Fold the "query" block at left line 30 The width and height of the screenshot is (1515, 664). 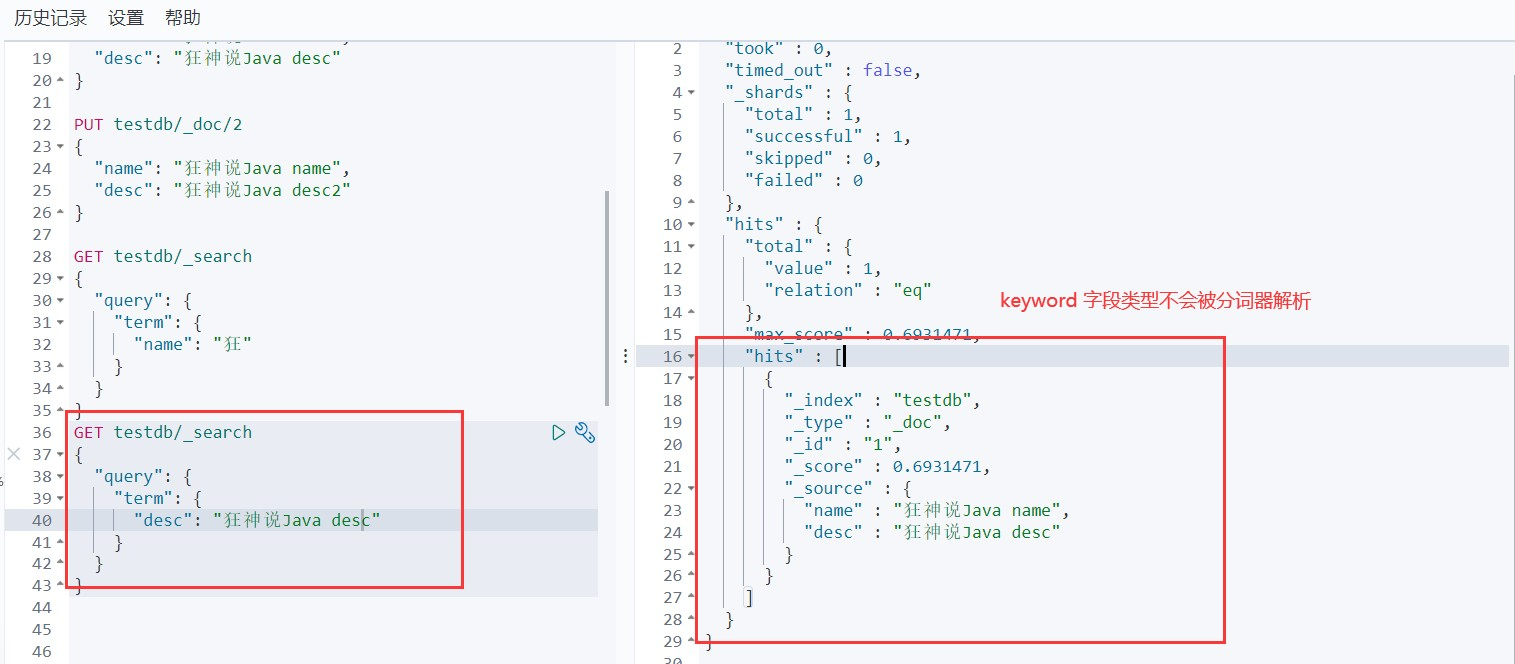click(60, 301)
